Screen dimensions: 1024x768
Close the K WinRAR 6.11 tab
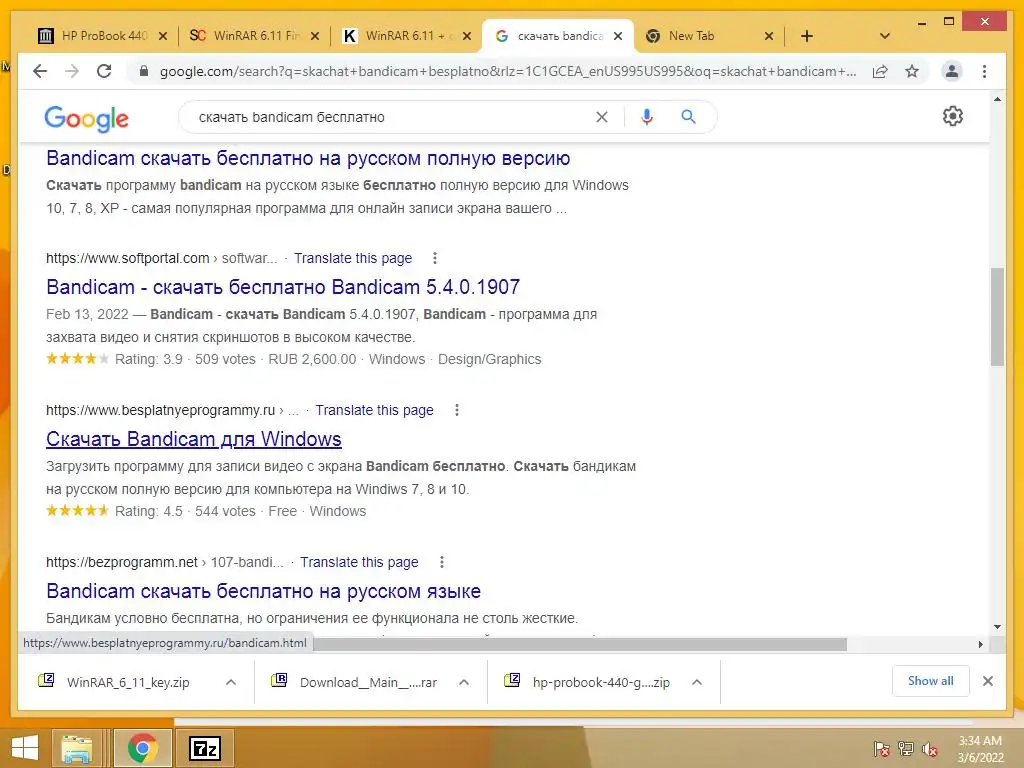pos(466,36)
